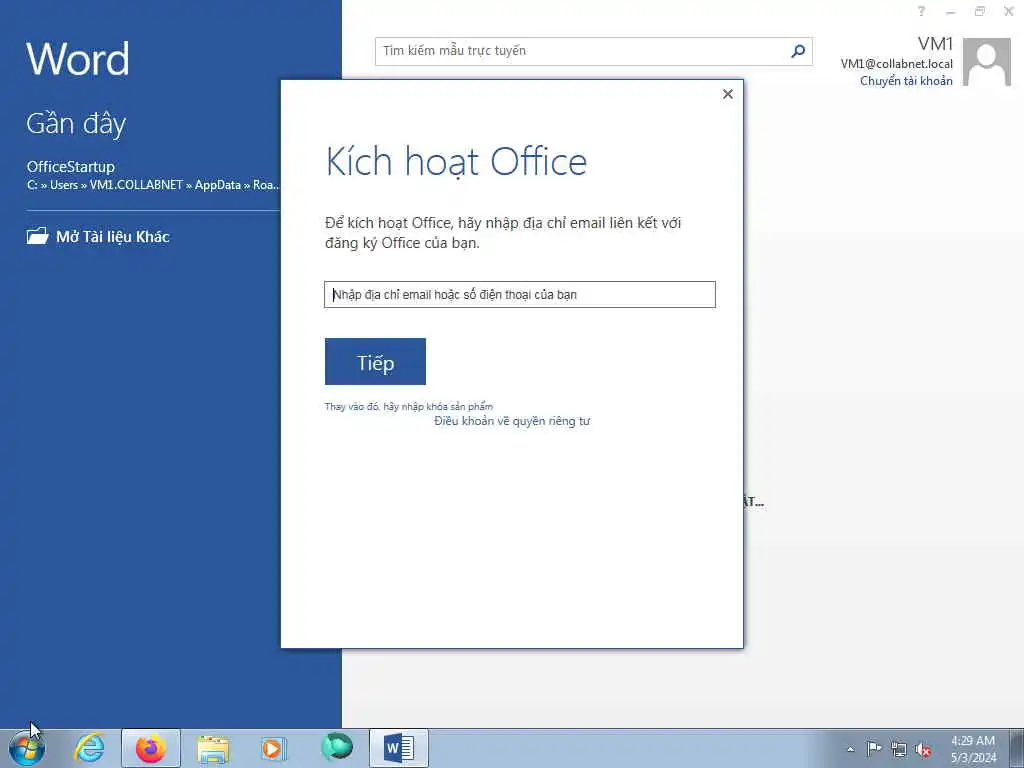The image size is (1024, 768).
Task: Open Firefox from the taskbar
Action: [151, 748]
